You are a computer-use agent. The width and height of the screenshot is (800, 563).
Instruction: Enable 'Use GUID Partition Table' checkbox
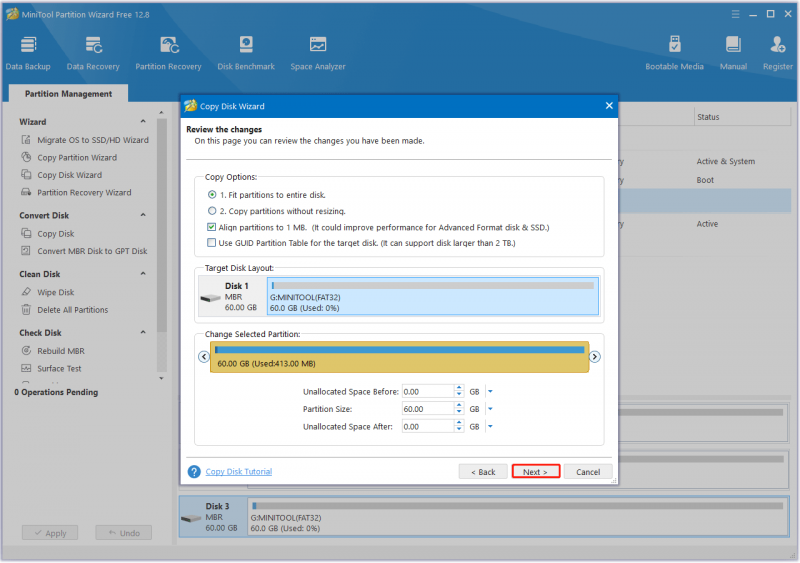[211, 243]
